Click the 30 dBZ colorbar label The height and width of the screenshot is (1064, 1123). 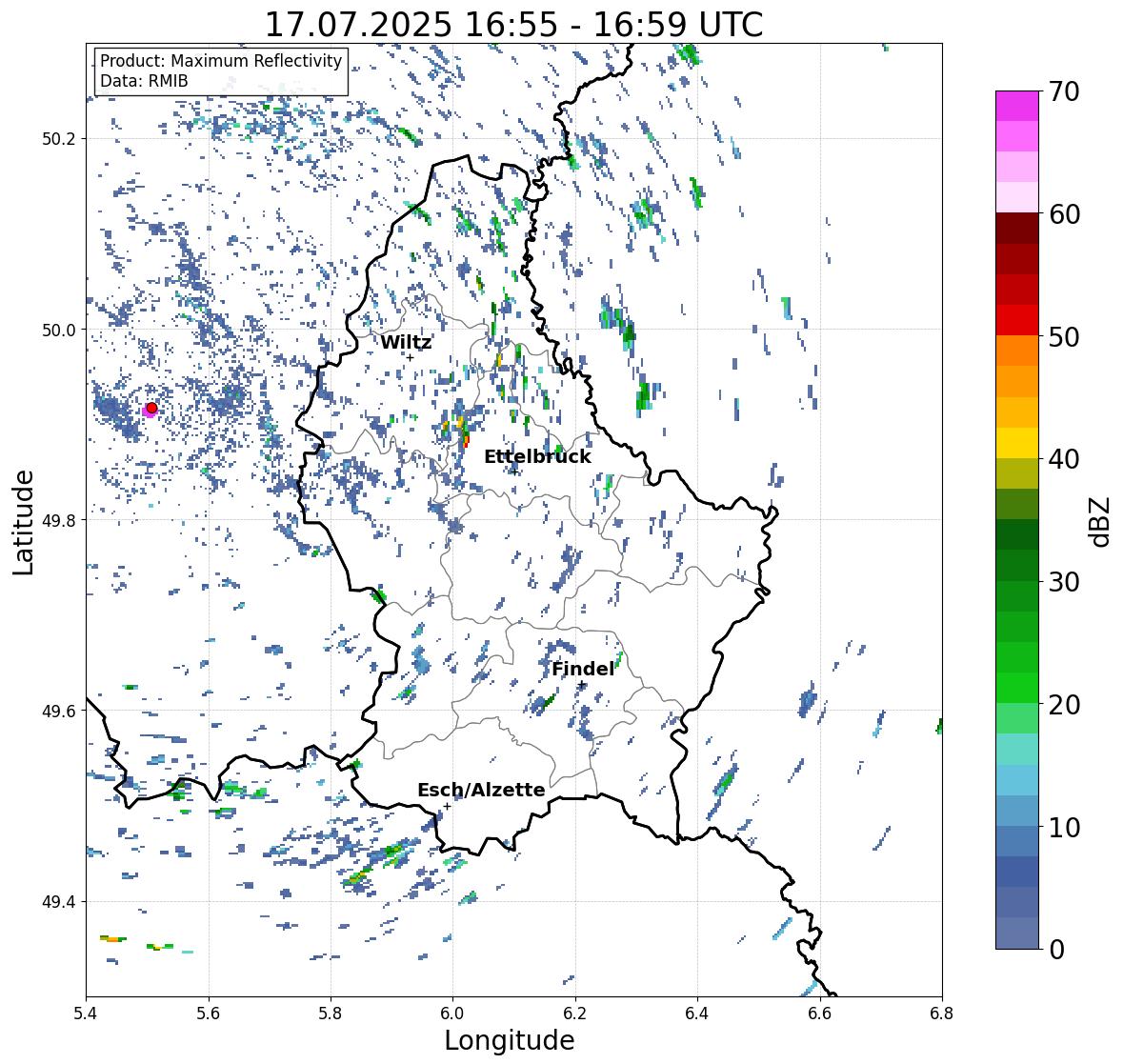click(1063, 581)
